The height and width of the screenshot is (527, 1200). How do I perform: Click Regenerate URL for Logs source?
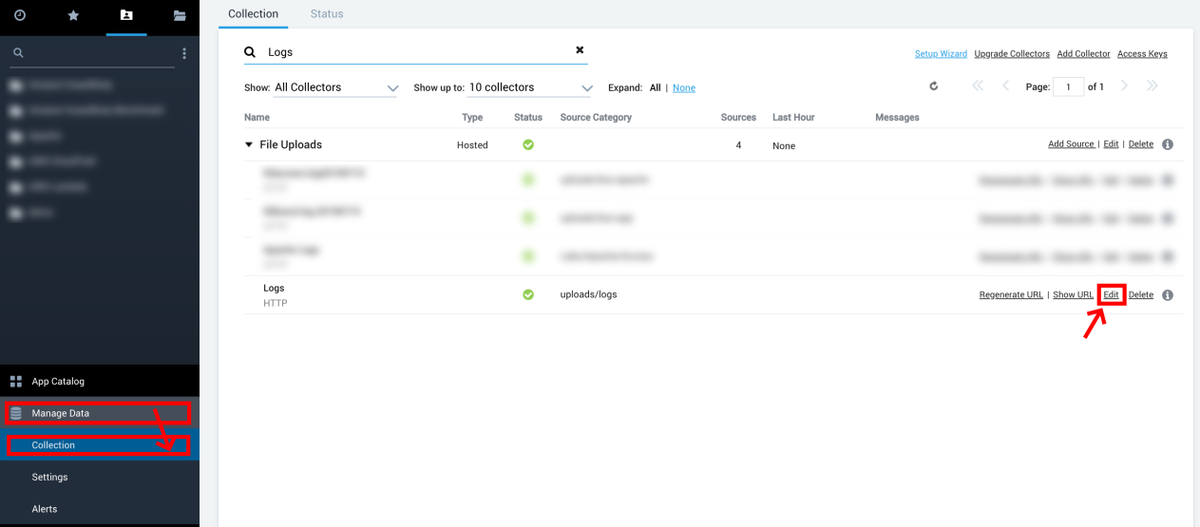coord(1011,295)
